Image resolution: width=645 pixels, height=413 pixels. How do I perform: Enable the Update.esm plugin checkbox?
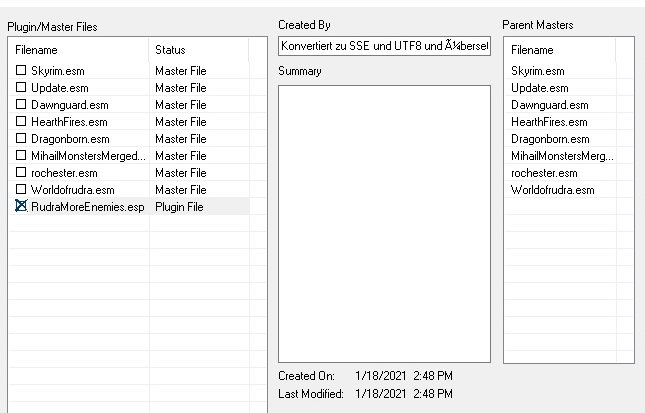pyautogui.click(x=21, y=88)
